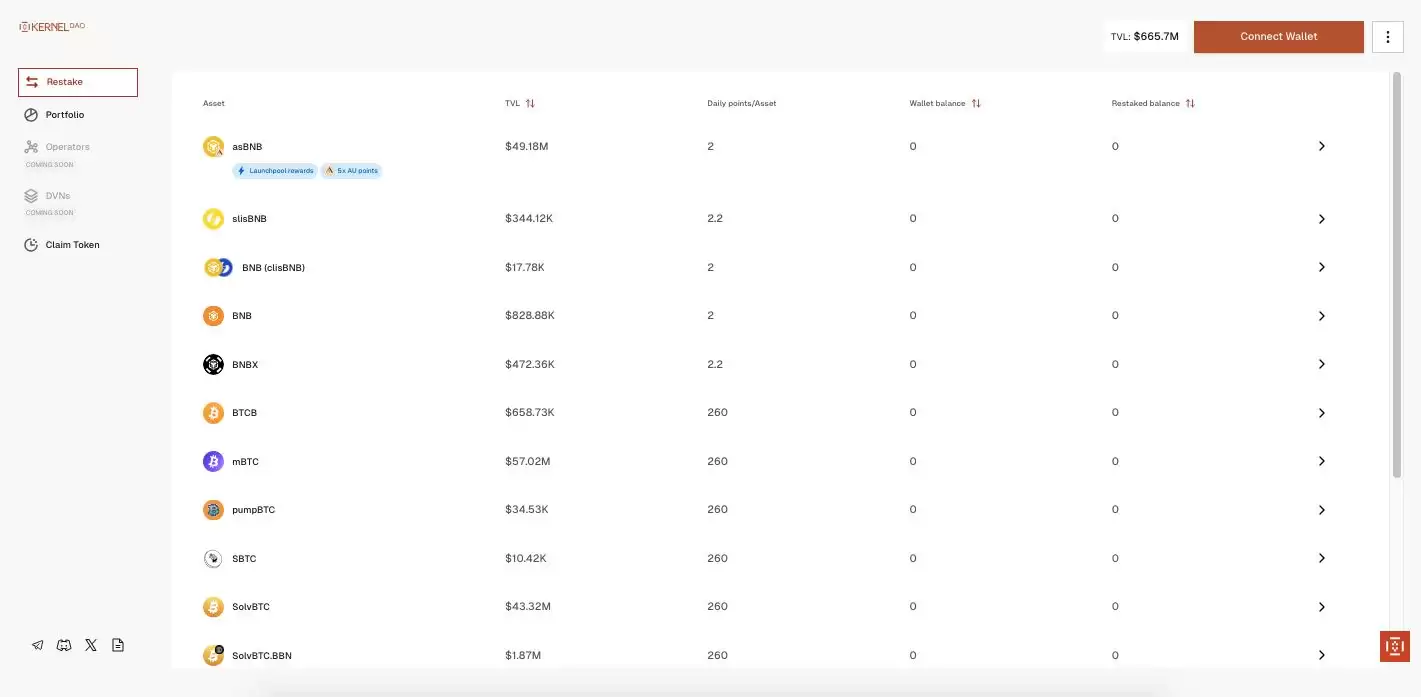Open the red Kernel widget icon
Viewport: 1421px width, 697px height.
tap(1394, 646)
